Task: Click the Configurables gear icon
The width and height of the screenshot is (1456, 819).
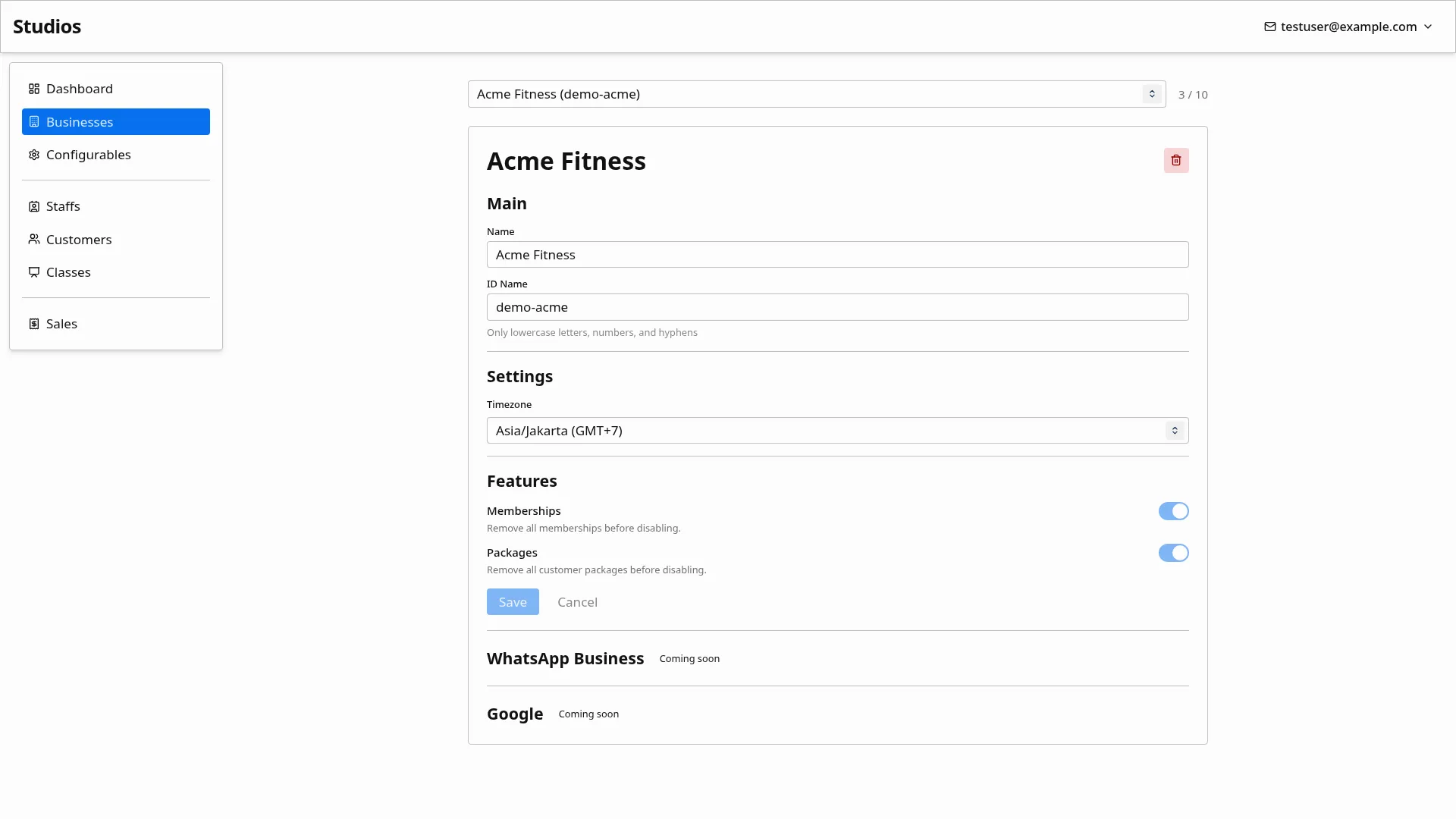Action: point(34,155)
